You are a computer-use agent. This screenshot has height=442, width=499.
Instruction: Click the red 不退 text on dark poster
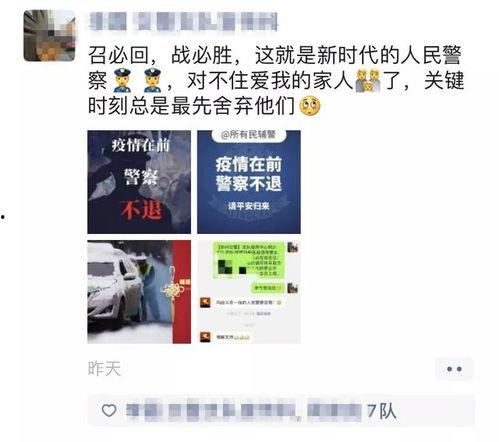pyautogui.click(x=141, y=210)
